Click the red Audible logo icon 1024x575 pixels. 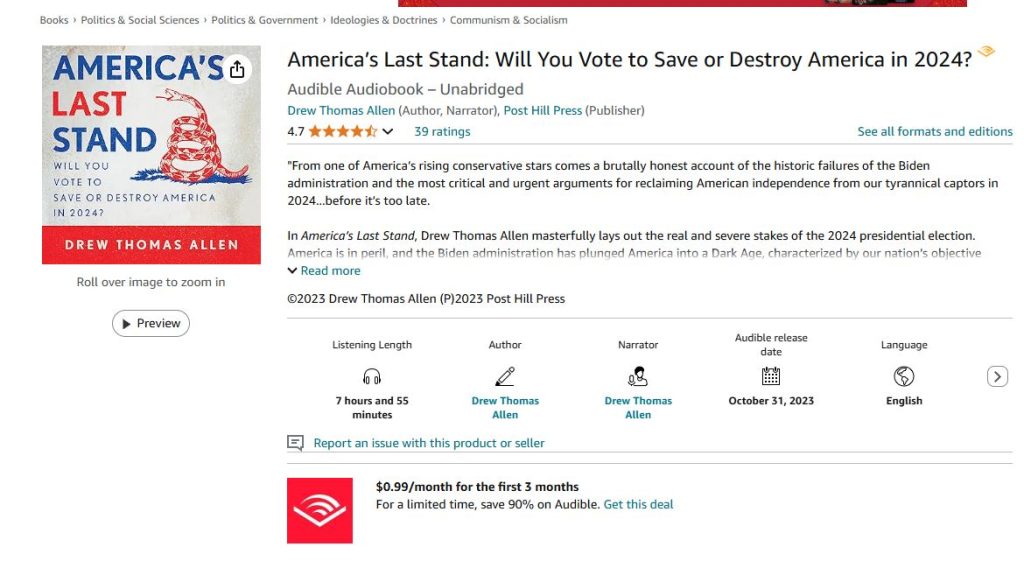pos(320,511)
